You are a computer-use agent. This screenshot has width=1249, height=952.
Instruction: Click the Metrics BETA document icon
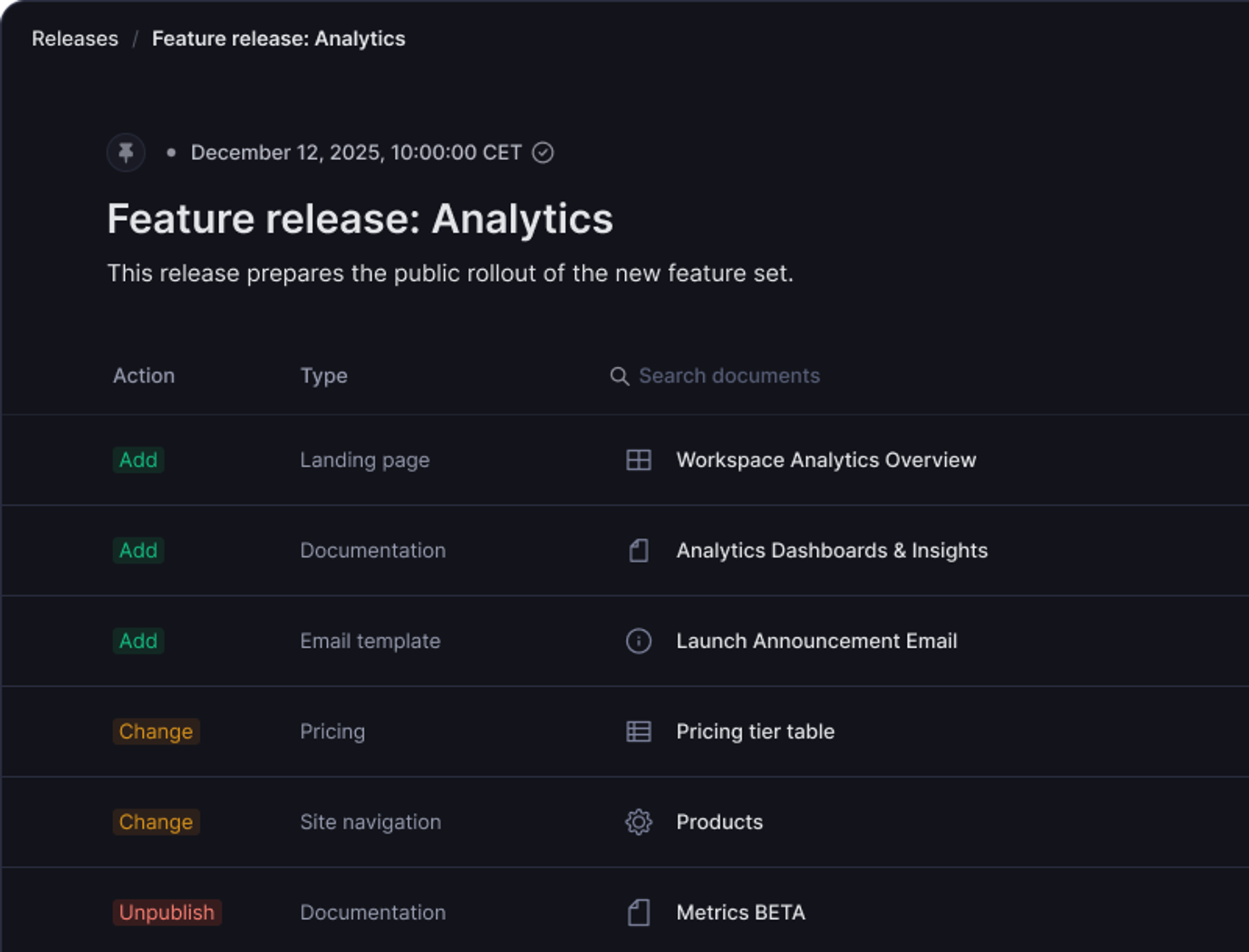pos(638,912)
